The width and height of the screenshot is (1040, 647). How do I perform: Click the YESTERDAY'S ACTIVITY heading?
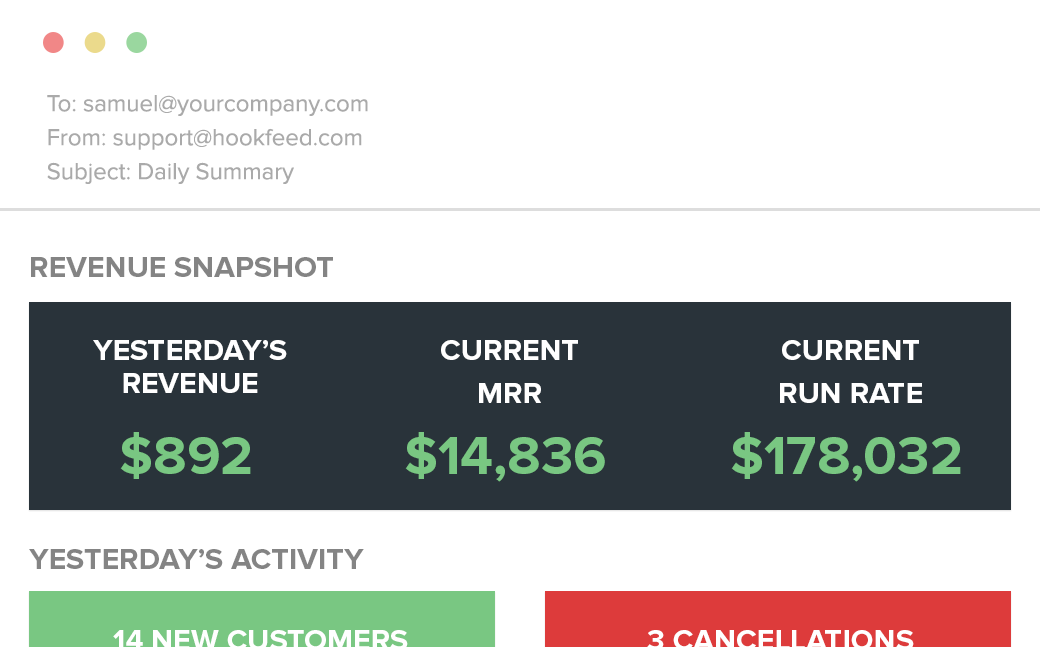pos(196,559)
